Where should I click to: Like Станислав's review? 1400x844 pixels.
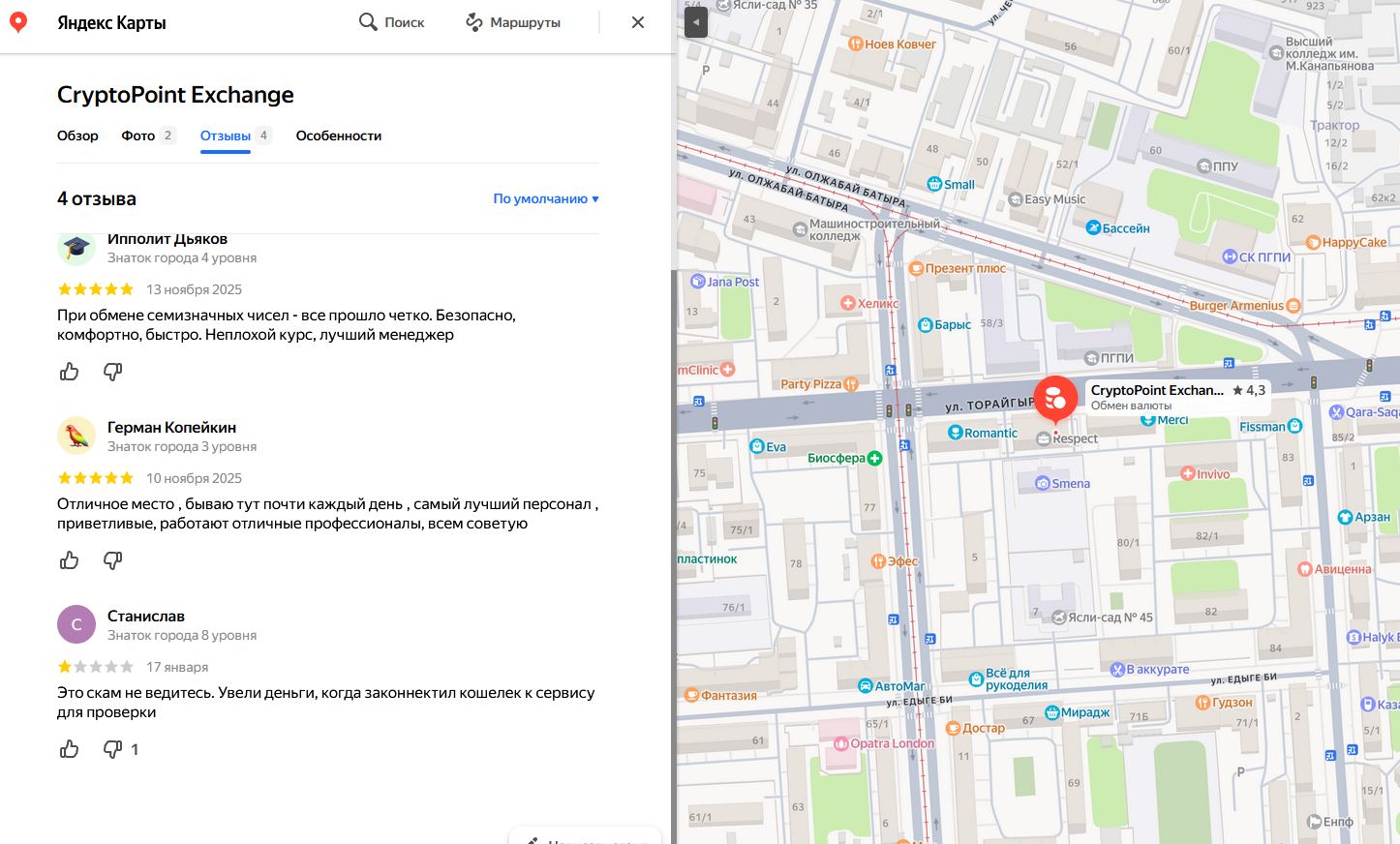[70, 749]
